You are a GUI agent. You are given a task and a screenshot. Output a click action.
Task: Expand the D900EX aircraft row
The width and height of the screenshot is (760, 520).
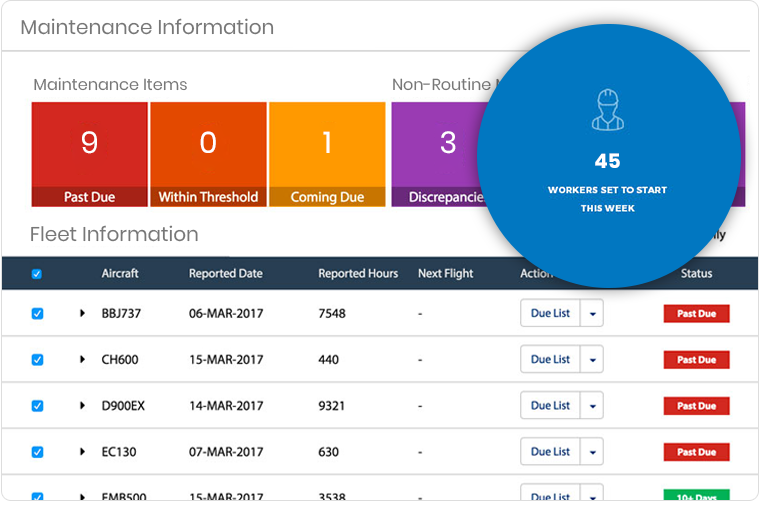point(82,405)
